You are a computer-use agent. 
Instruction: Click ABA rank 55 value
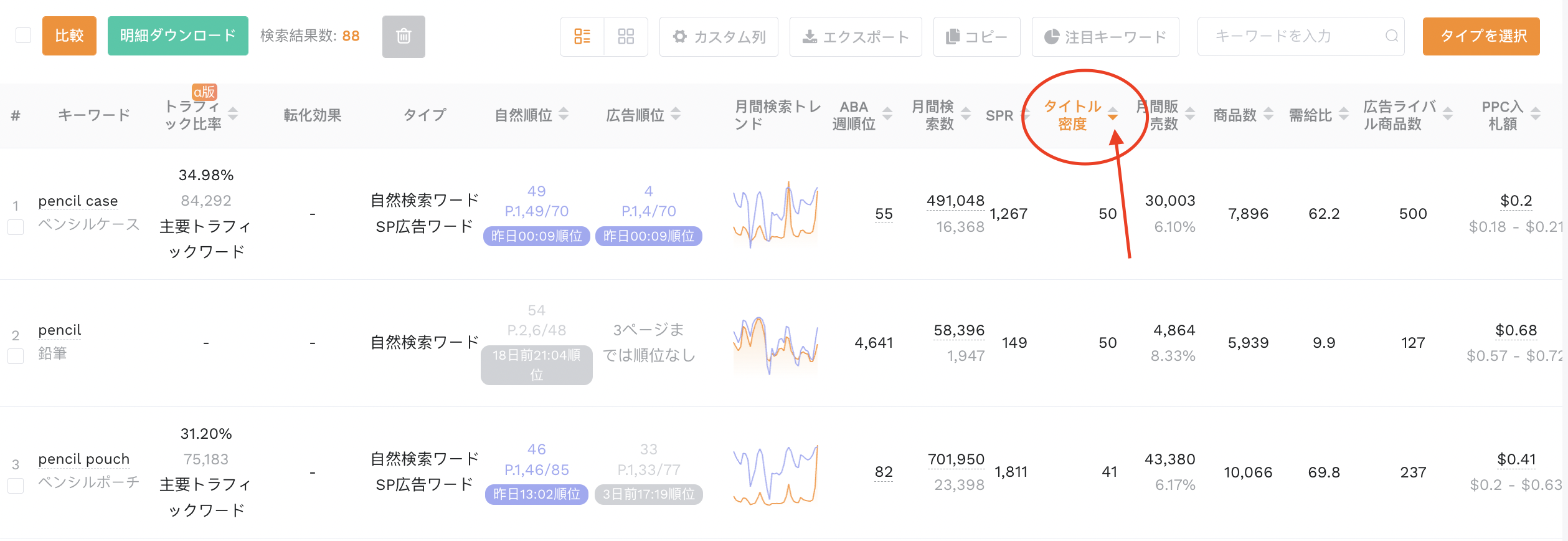pos(884,214)
